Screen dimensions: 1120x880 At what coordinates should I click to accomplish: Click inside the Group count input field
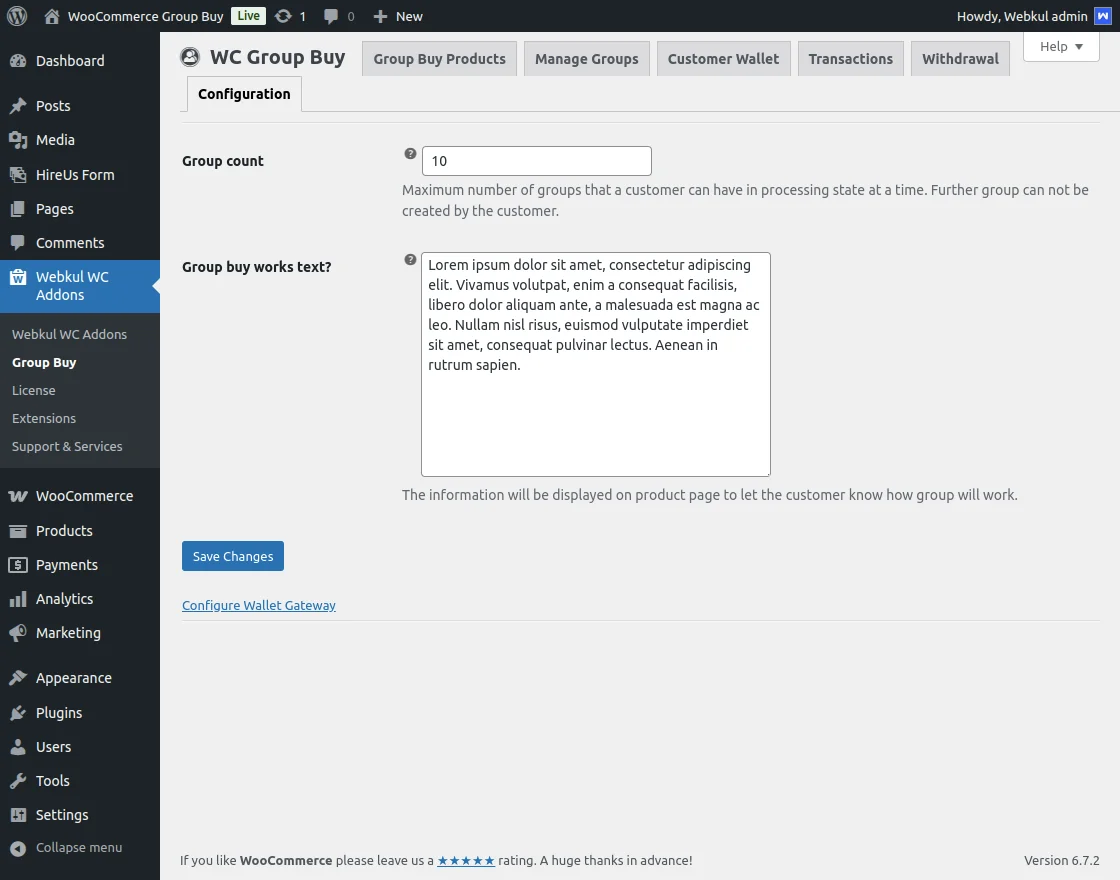click(x=536, y=160)
